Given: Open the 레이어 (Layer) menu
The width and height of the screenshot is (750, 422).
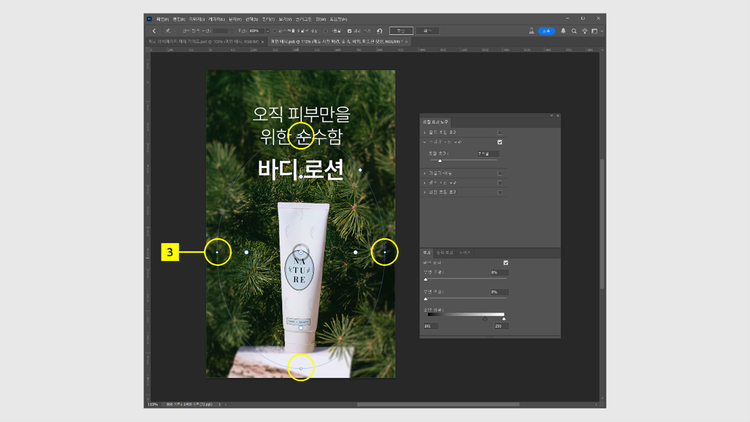Looking at the screenshot, I should click(216, 20).
